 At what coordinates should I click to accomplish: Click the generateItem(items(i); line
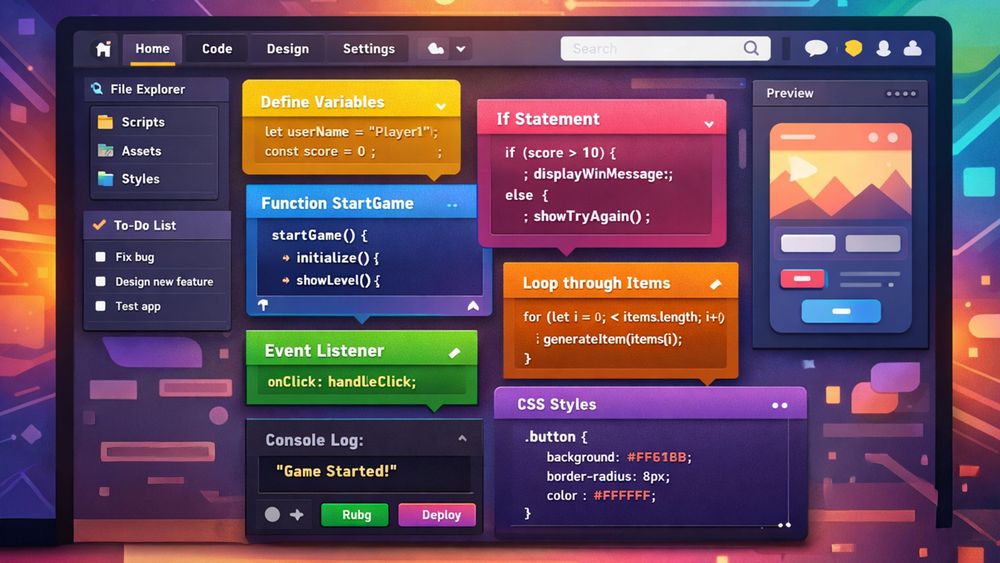point(608,339)
